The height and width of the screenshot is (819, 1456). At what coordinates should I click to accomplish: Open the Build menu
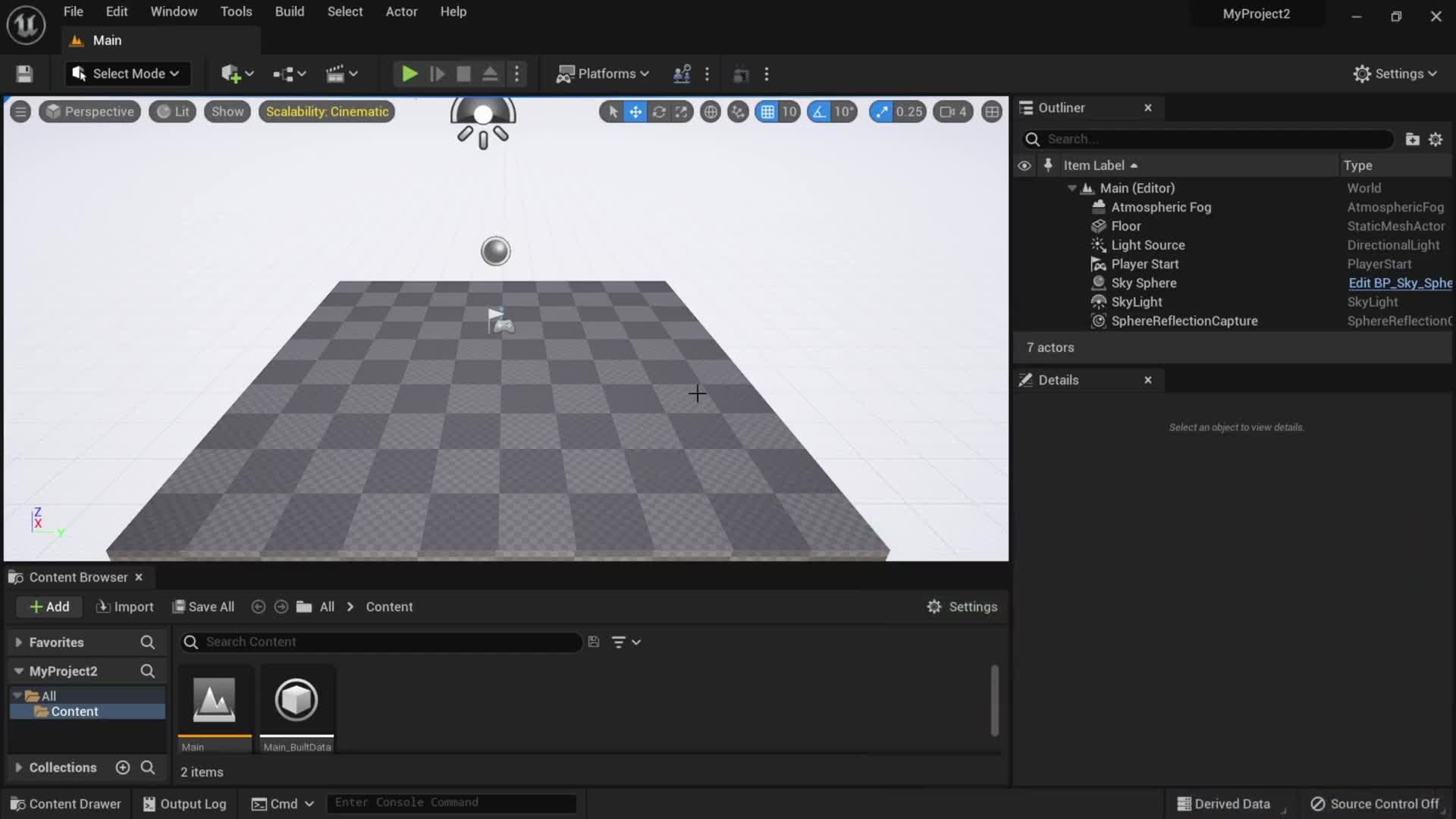[x=289, y=11]
